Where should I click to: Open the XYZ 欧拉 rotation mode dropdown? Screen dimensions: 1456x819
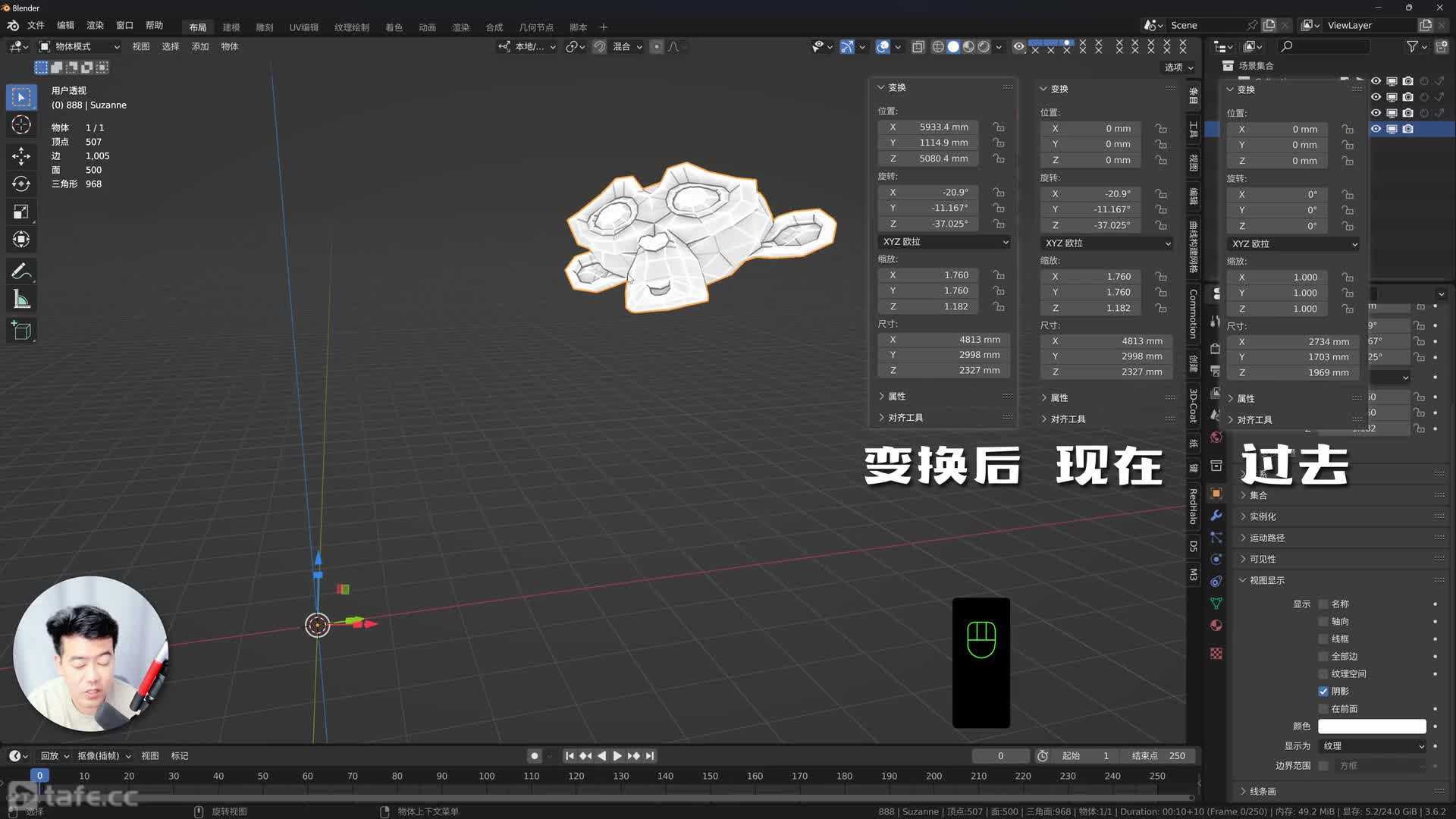click(x=944, y=241)
